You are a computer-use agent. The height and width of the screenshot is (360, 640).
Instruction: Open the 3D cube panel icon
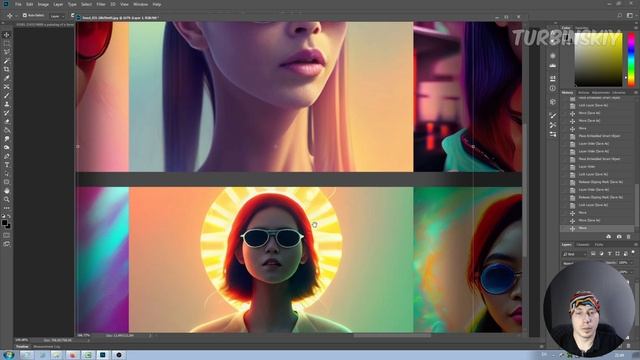[x=553, y=102]
